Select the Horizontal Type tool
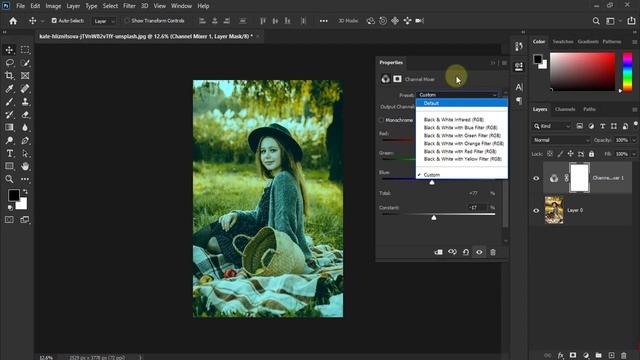 9,153
